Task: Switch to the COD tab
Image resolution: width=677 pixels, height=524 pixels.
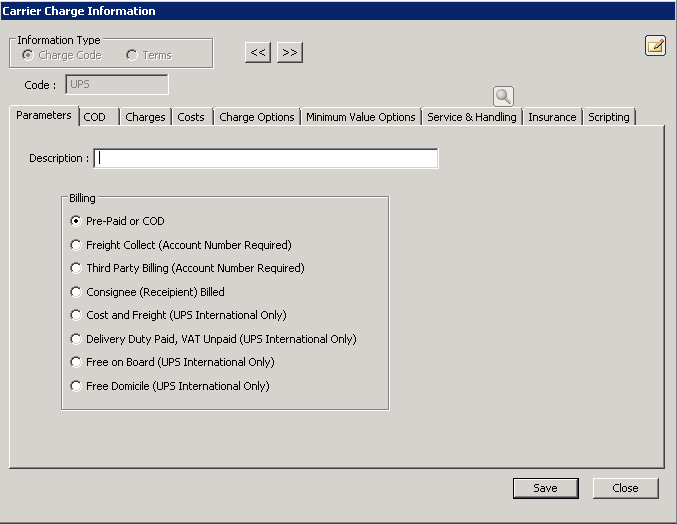Action: (95, 117)
